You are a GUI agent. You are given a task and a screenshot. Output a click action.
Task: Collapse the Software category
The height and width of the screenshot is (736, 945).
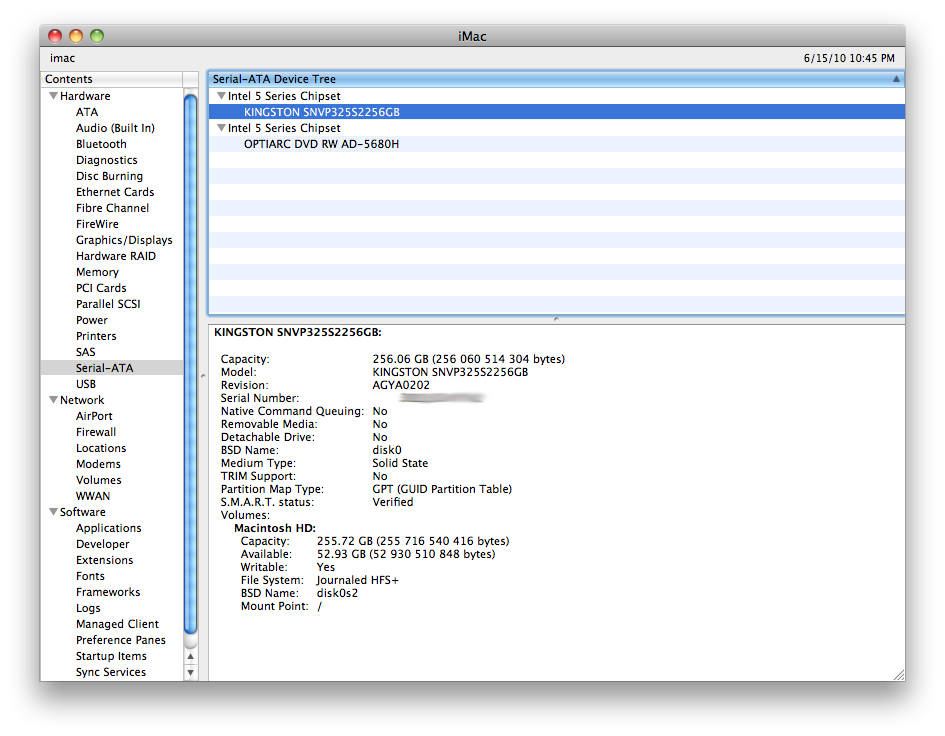tap(53, 512)
